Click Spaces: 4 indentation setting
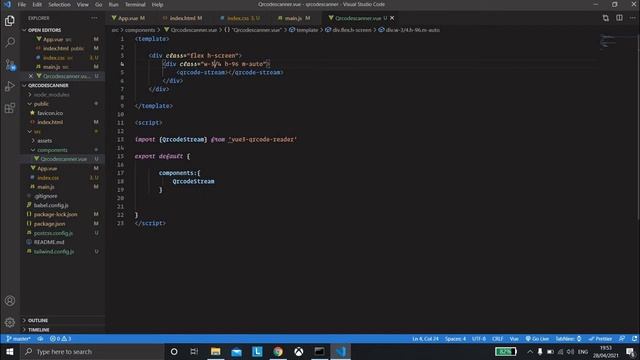This screenshot has height=360, width=640. point(455,339)
